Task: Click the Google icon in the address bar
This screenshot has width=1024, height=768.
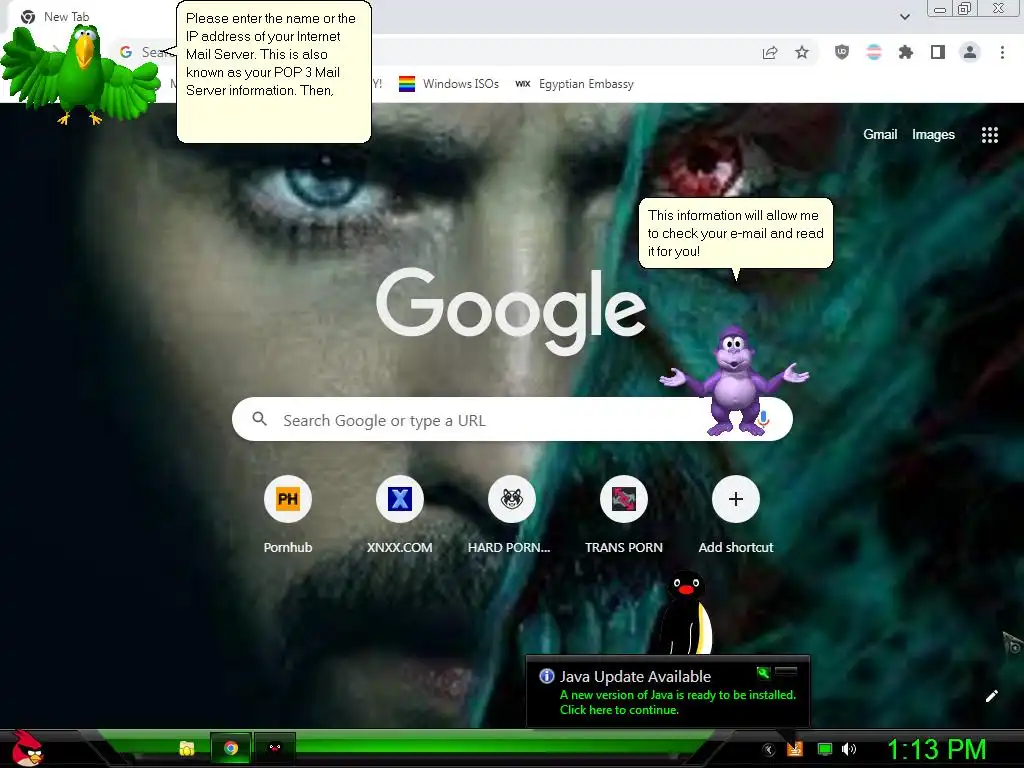Action: tap(126, 52)
